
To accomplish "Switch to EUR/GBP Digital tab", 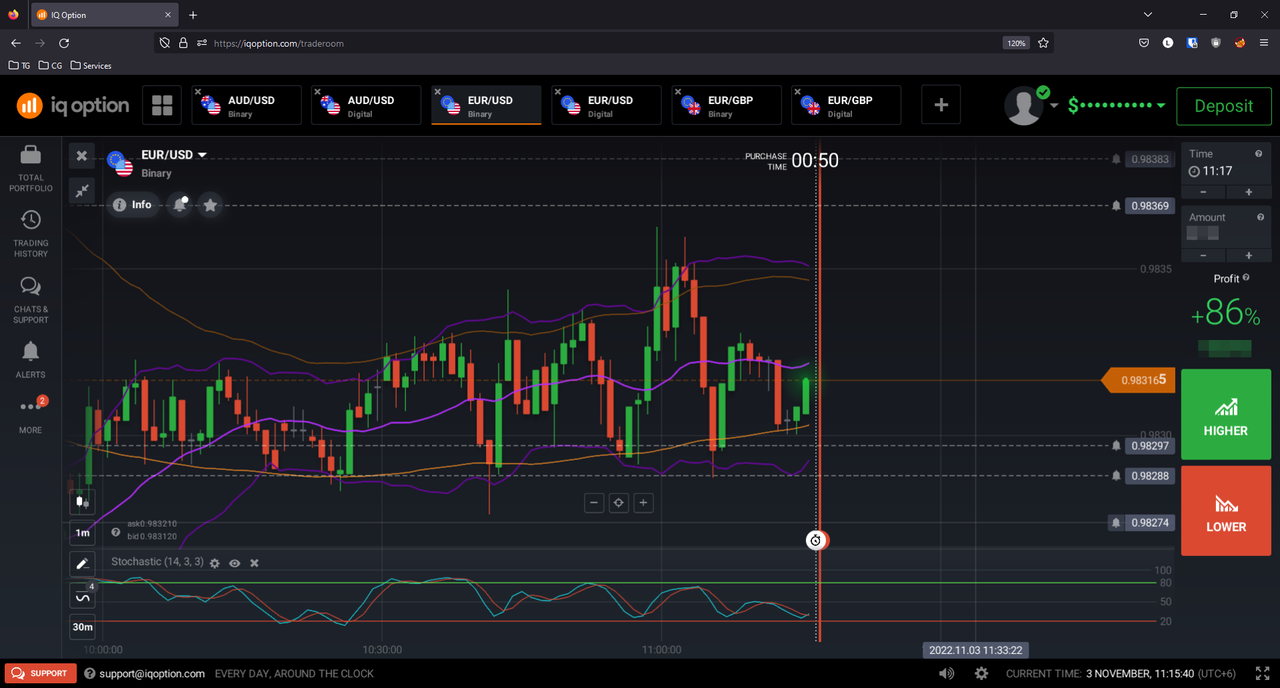I will pos(846,105).
